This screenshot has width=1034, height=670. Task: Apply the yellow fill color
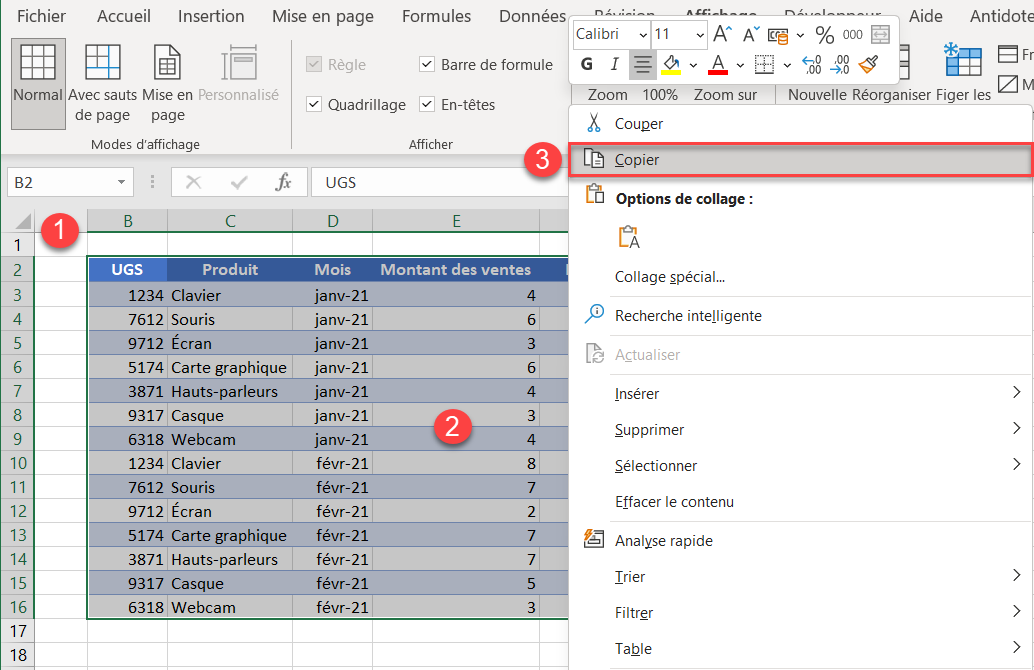(x=671, y=64)
